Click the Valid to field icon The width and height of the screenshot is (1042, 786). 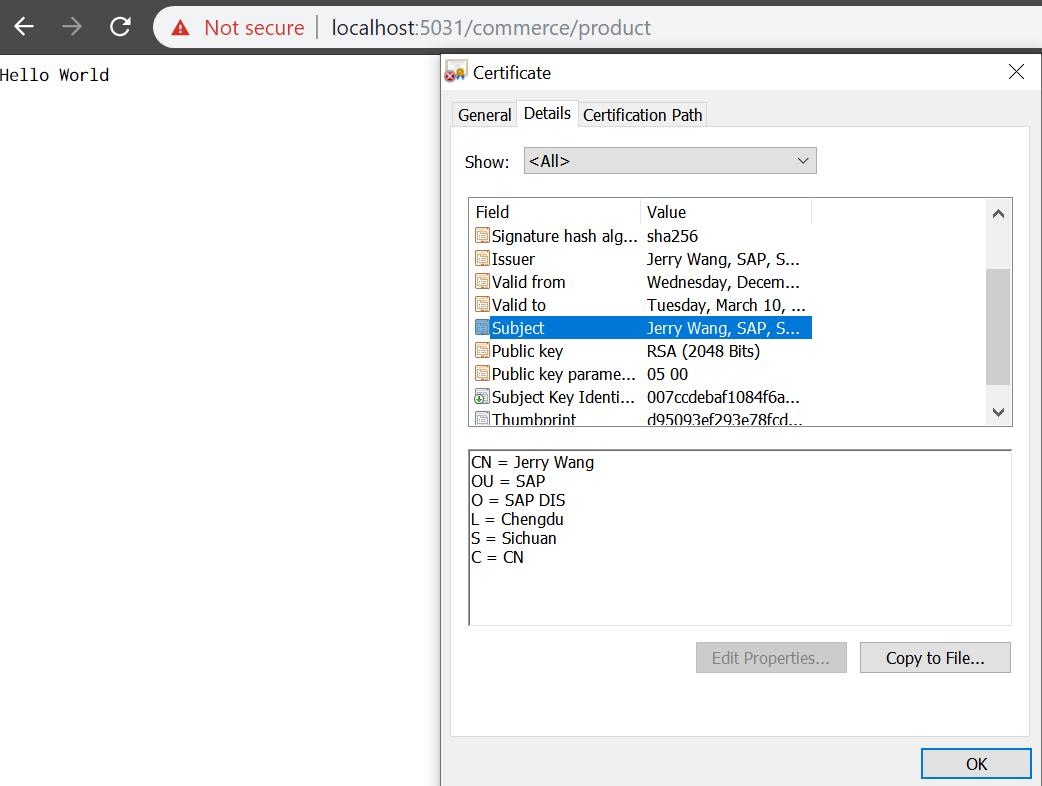tap(482, 305)
